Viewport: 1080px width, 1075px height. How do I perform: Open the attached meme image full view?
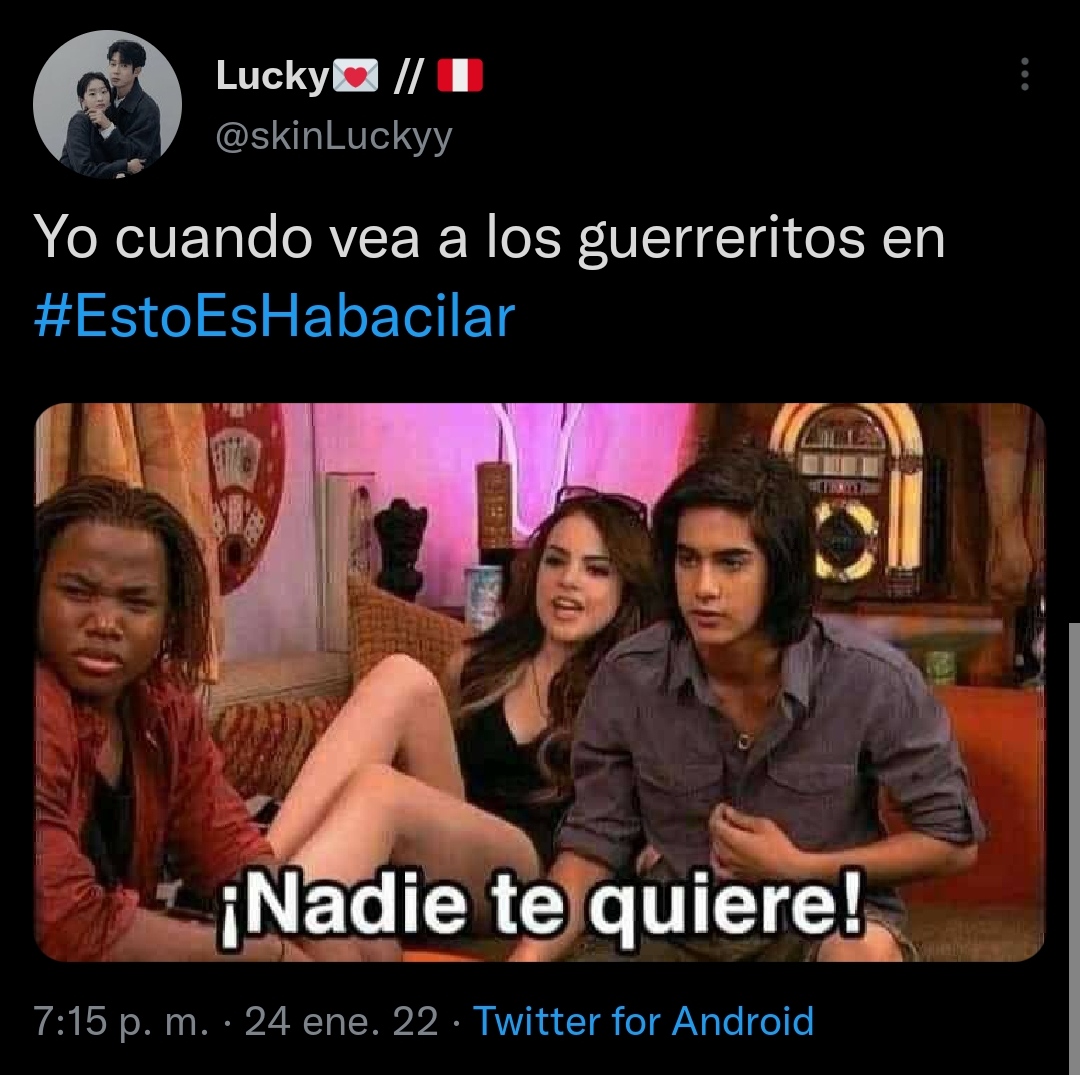[539, 682]
